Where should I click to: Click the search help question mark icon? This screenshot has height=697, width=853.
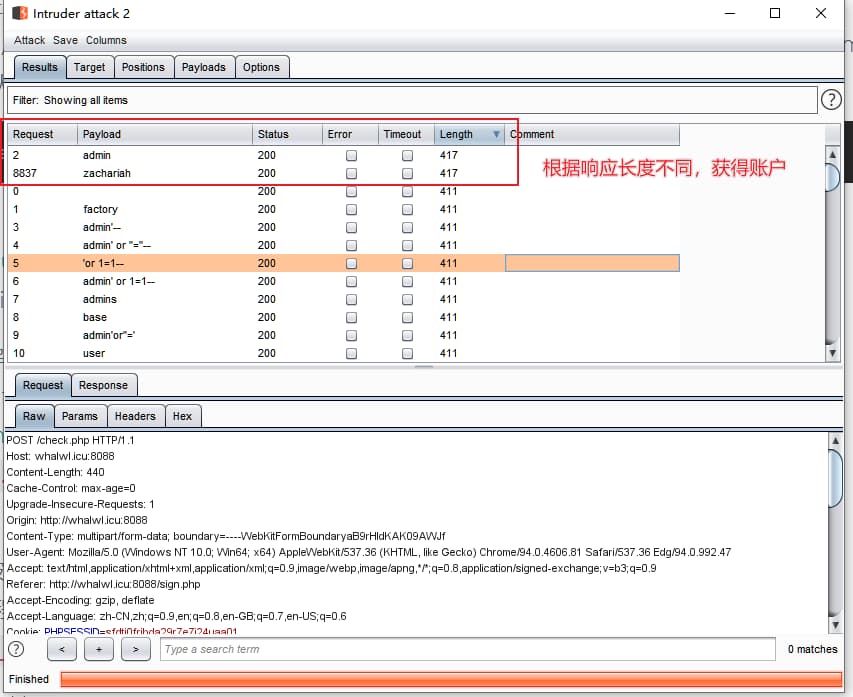(16, 649)
